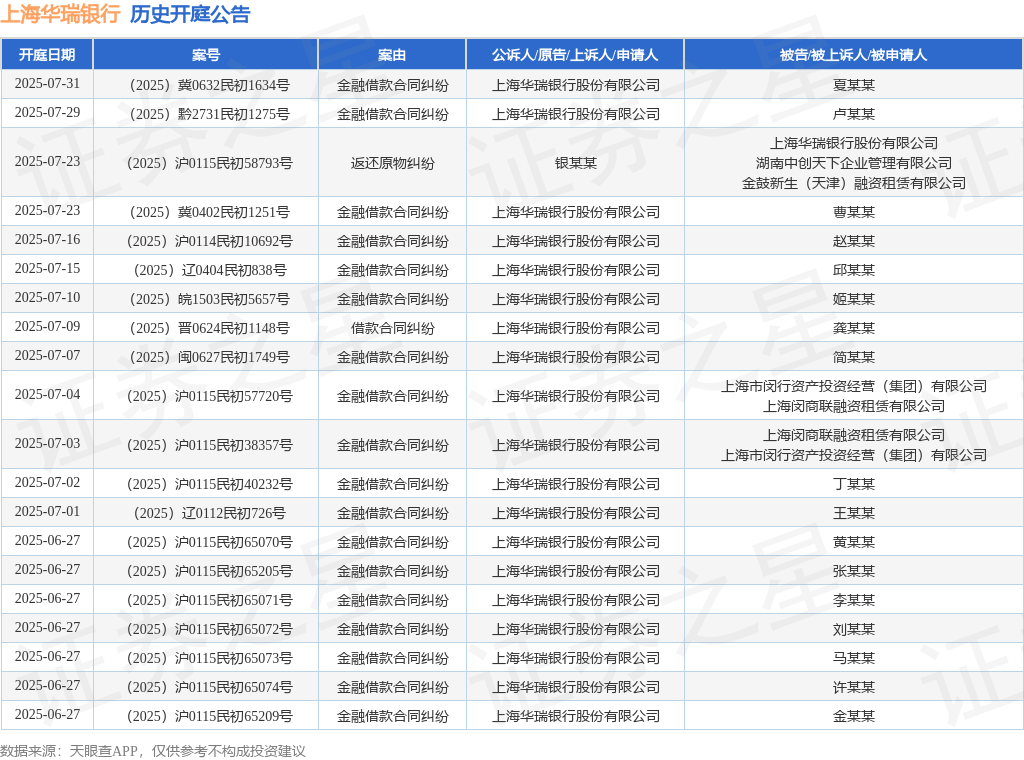The width and height of the screenshot is (1024, 760).
Task: Select the 案号 column header
Action: 206,55
